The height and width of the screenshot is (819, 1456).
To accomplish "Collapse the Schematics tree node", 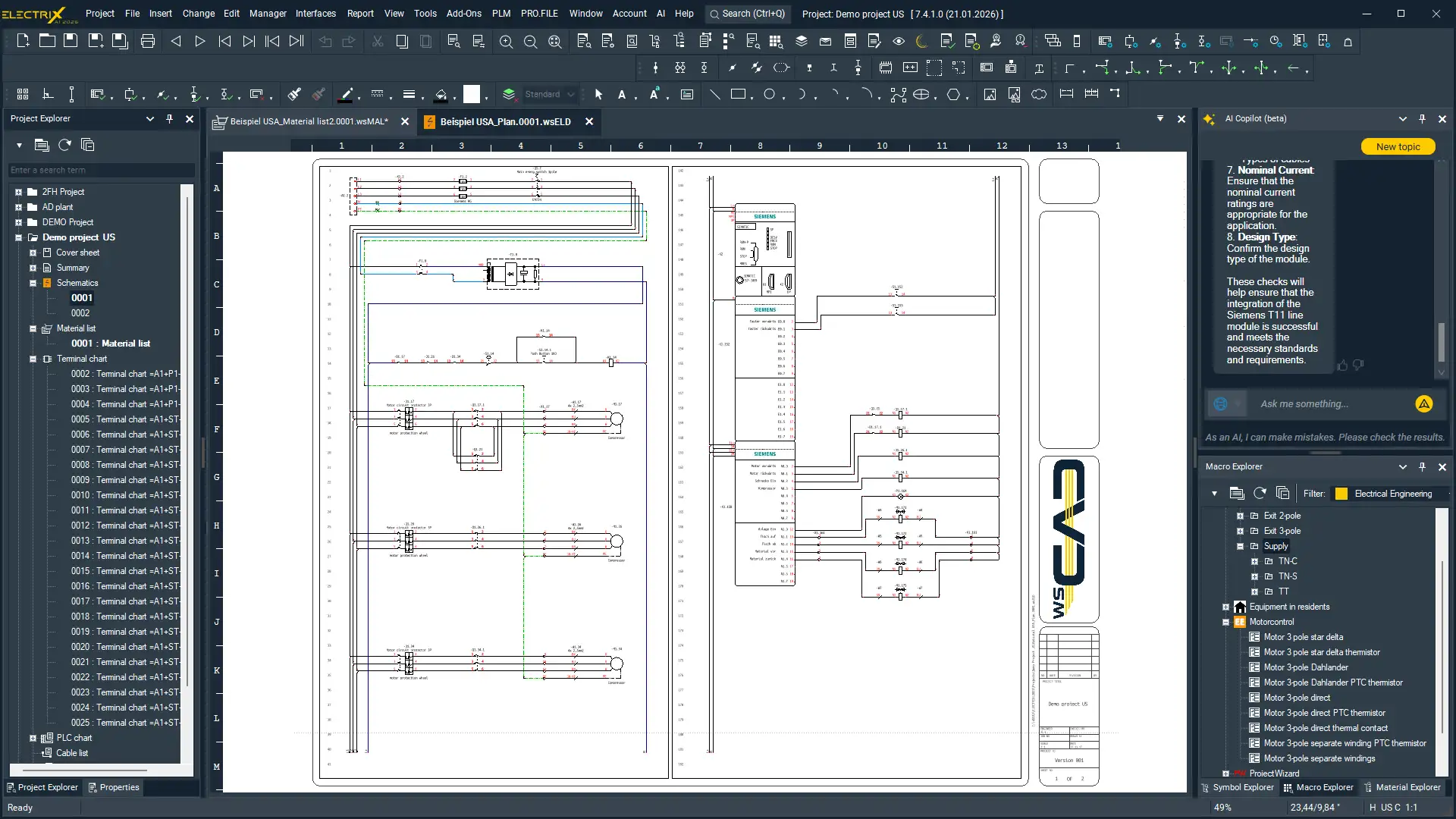I will pyautogui.click(x=33, y=283).
